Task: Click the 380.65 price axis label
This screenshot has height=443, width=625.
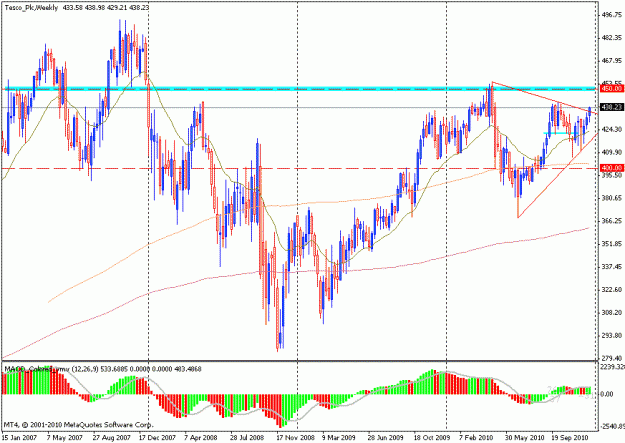Action: 612,198
